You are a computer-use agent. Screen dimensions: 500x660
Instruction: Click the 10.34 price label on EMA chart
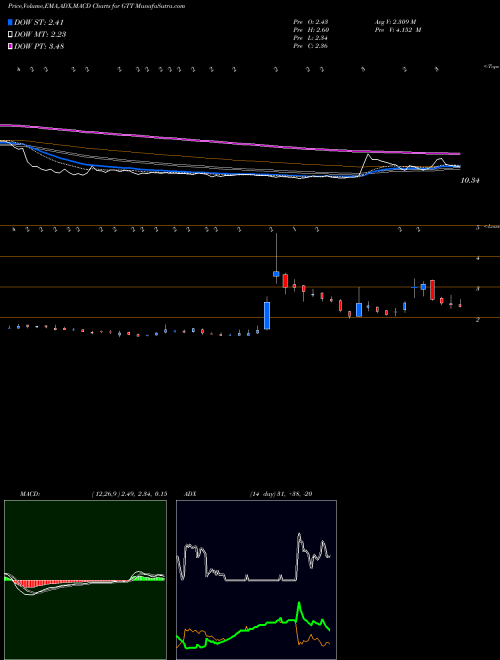tap(470, 181)
